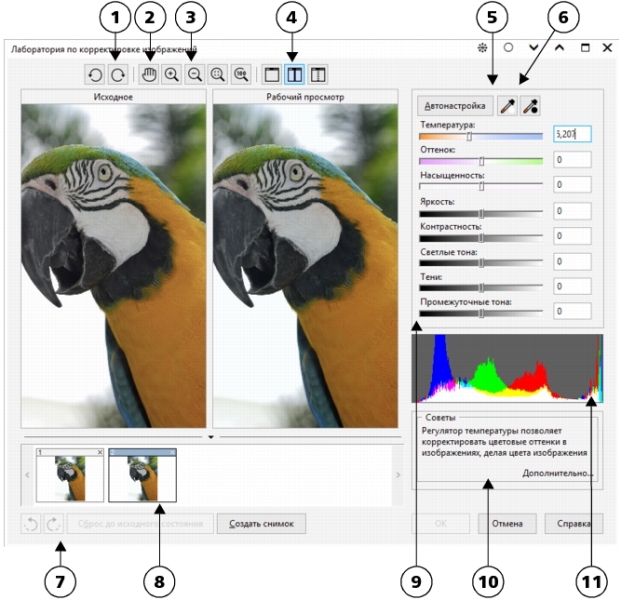Click Создать снимок button
This screenshot has height=600, width=621.
click(x=262, y=523)
